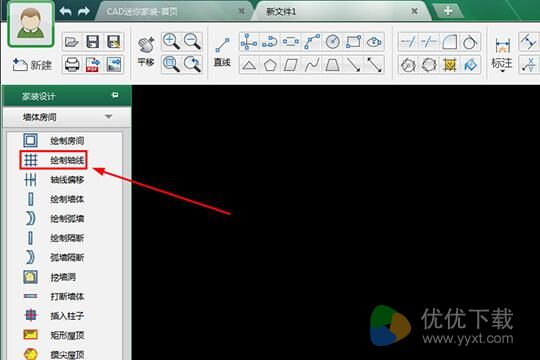
Task: Zoom out with the minus magnifier
Action: pyautogui.click(x=192, y=42)
